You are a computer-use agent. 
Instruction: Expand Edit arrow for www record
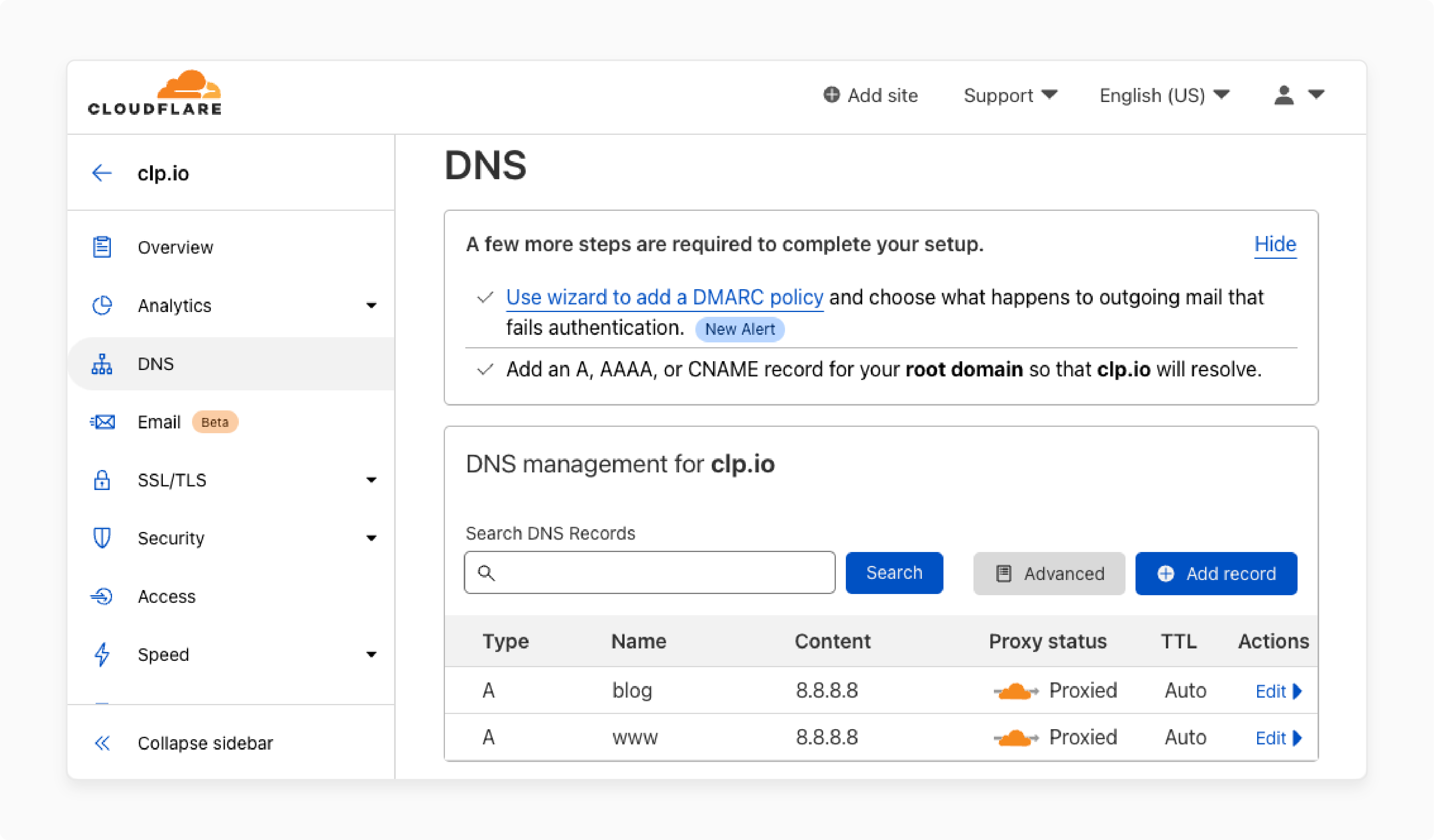1297,738
